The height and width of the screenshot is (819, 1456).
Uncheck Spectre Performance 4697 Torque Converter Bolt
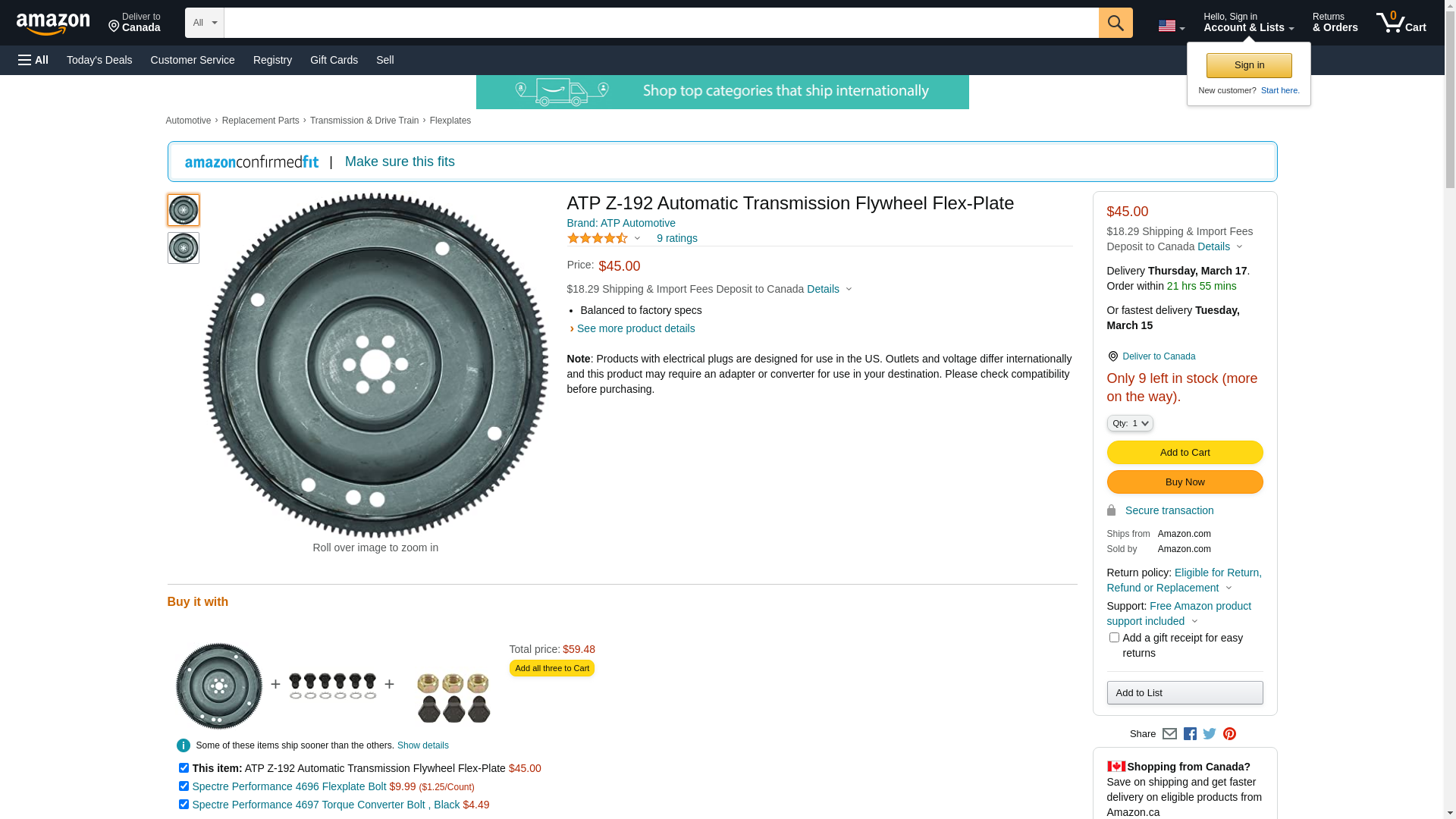(x=184, y=805)
